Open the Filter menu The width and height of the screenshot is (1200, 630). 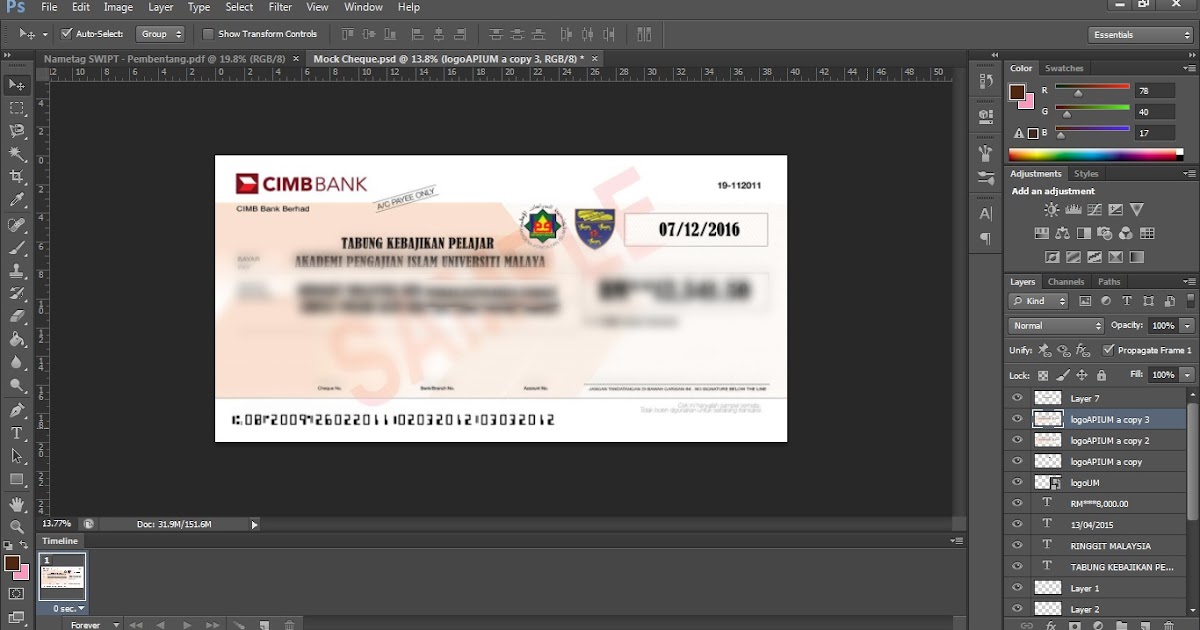click(x=280, y=7)
